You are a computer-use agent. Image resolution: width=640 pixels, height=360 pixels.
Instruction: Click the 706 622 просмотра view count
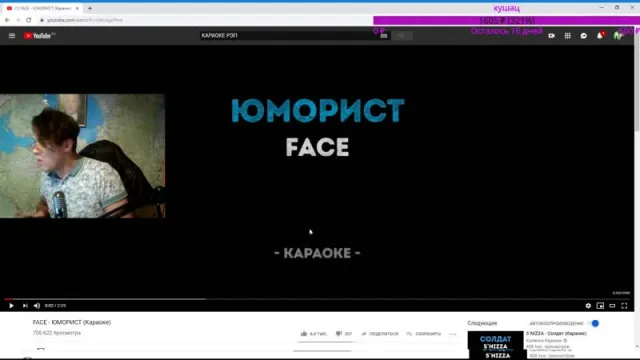point(57,333)
